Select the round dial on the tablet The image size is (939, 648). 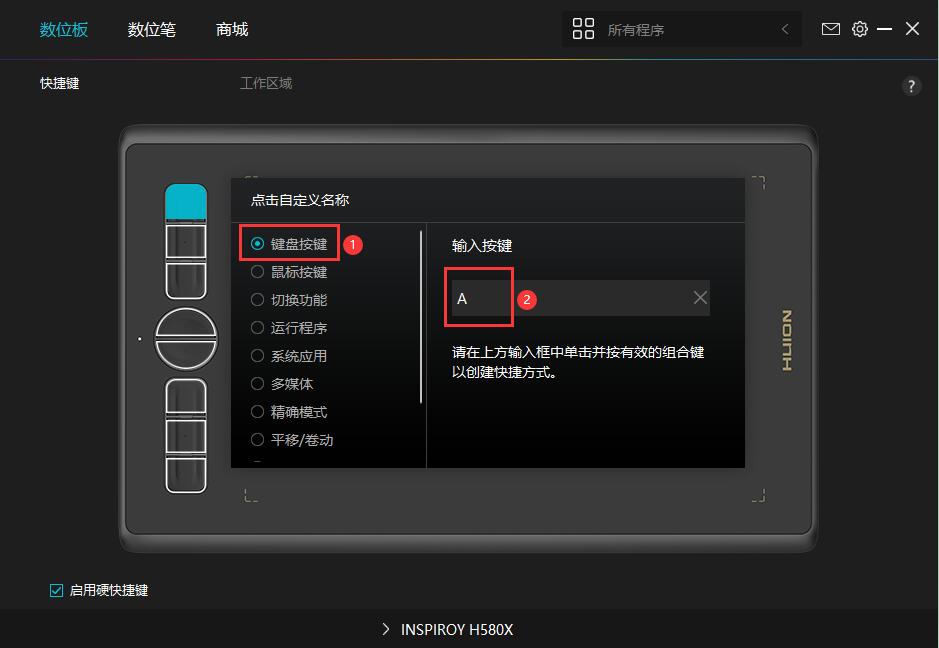click(x=186, y=339)
